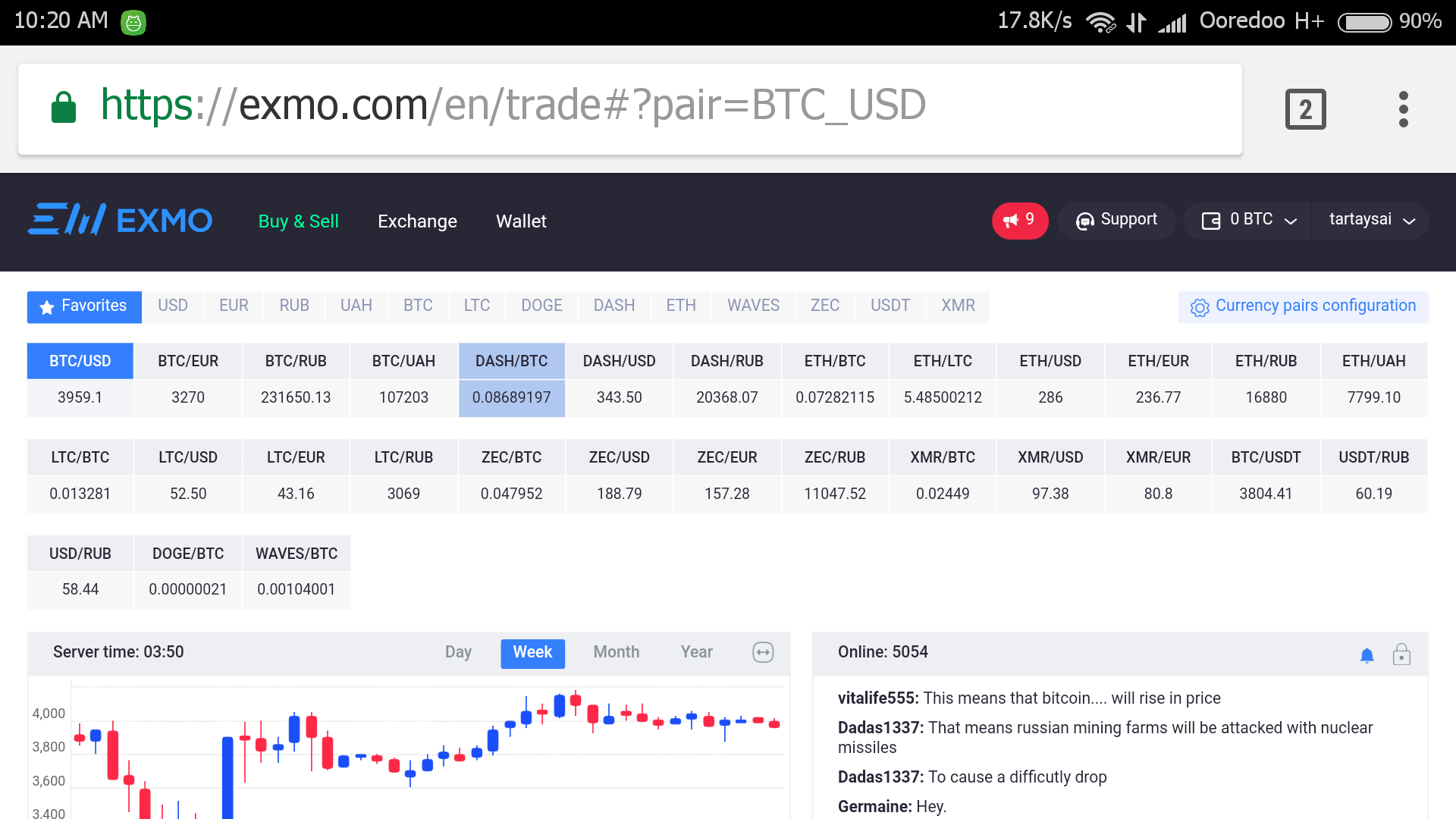
Task: Select the DASH/RUB pair
Action: point(727,379)
